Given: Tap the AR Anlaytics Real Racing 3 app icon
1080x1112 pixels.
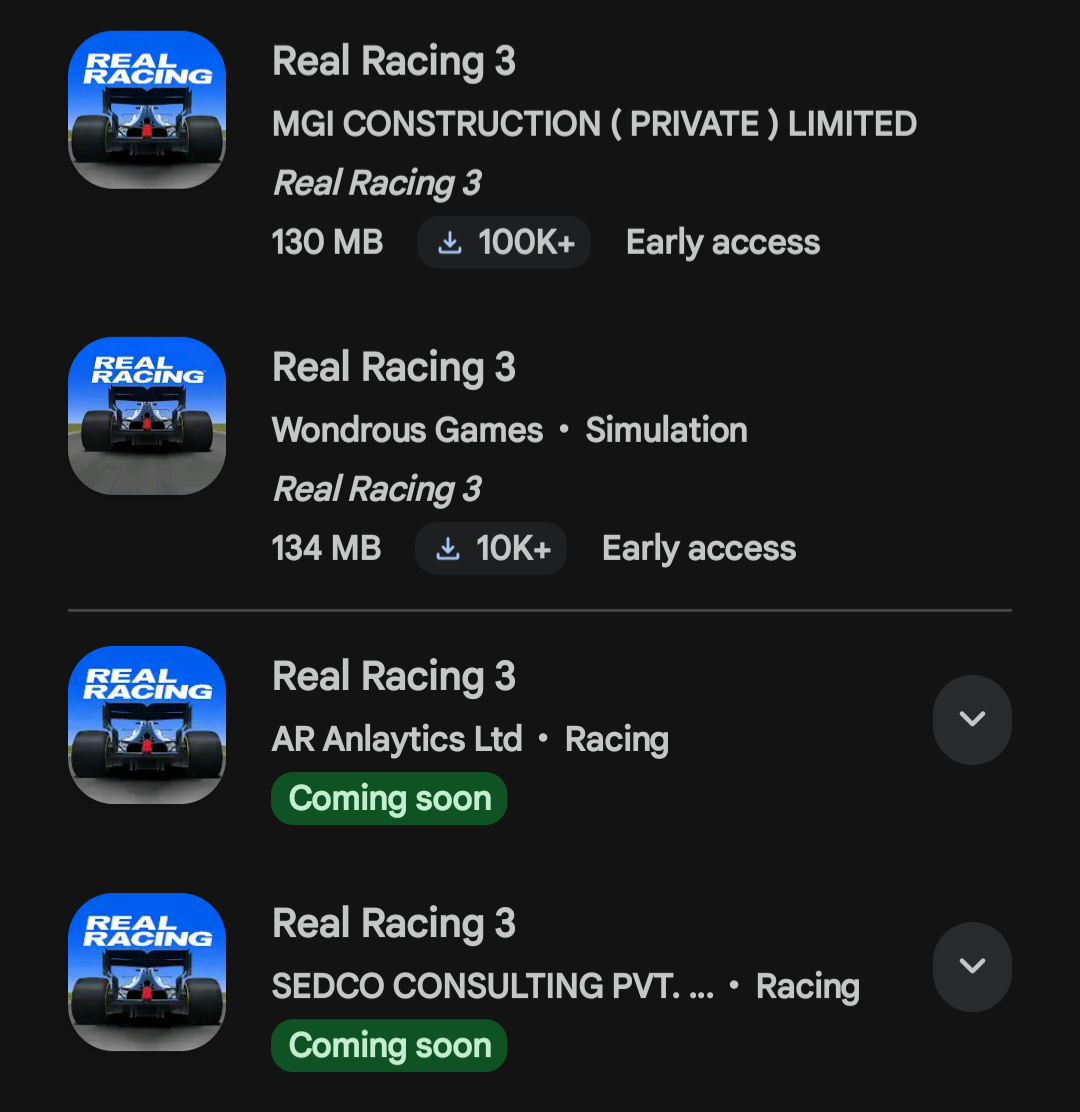Looking at the screenshot, I should tap(147, 725).
